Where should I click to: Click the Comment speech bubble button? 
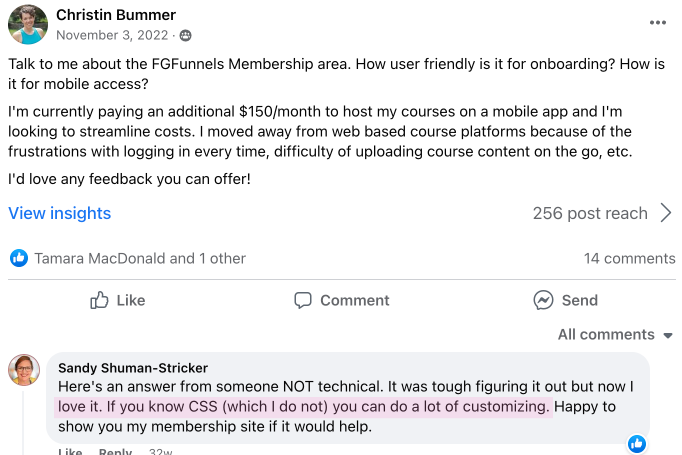click(341, 300)
